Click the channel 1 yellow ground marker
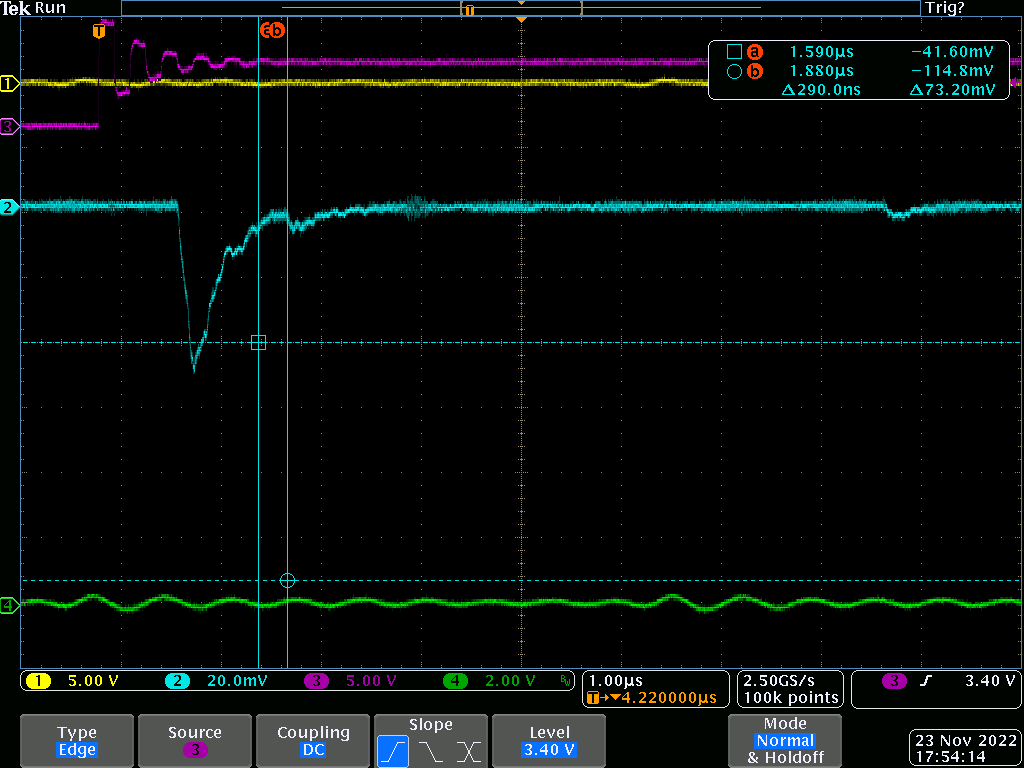1024x768 pixels. coord(9,84)
